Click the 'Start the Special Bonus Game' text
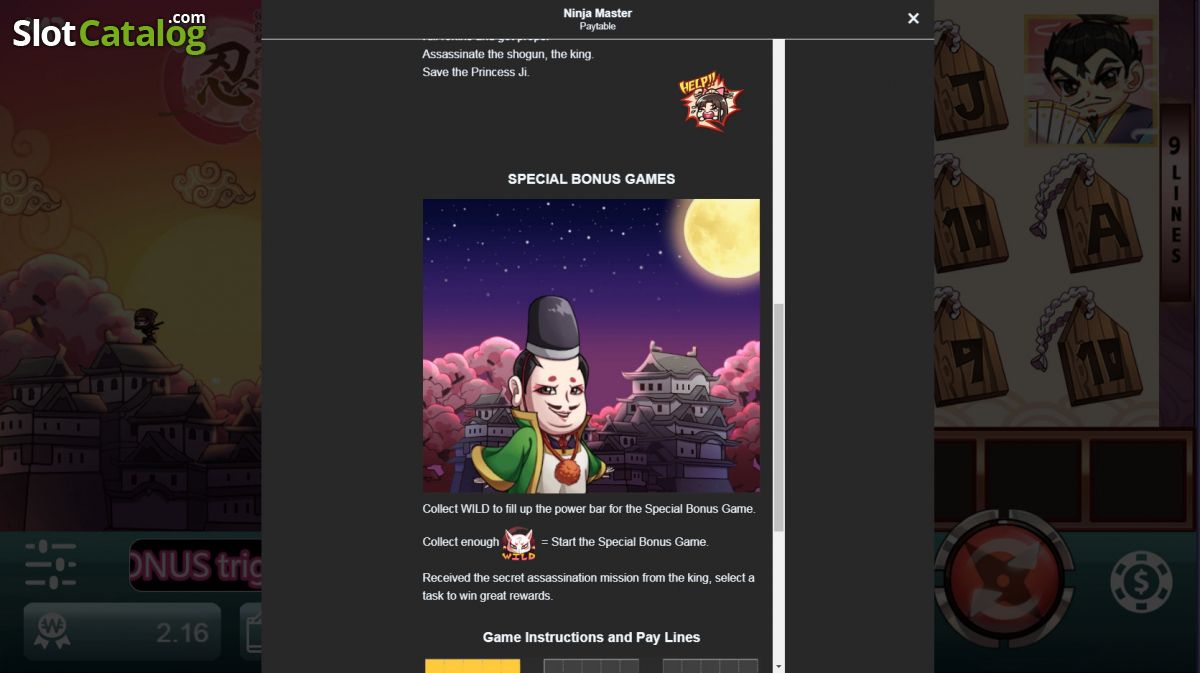 (x=629, y=542)
